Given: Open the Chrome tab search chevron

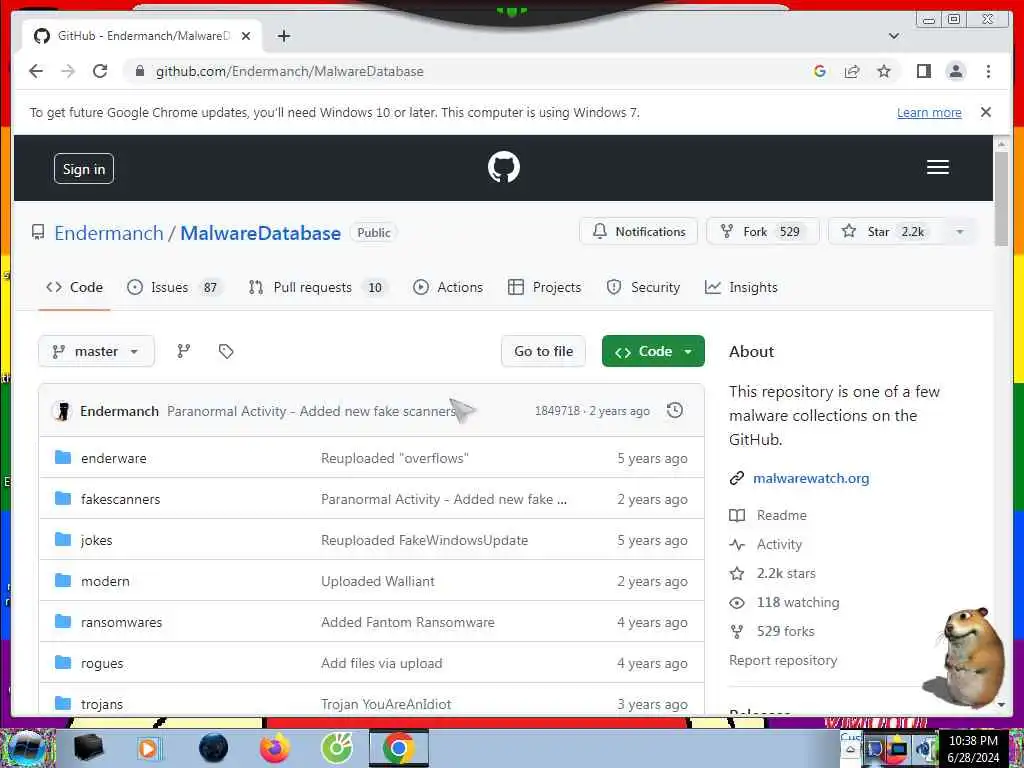Looking at the screenshot, I should coord(893,36).
